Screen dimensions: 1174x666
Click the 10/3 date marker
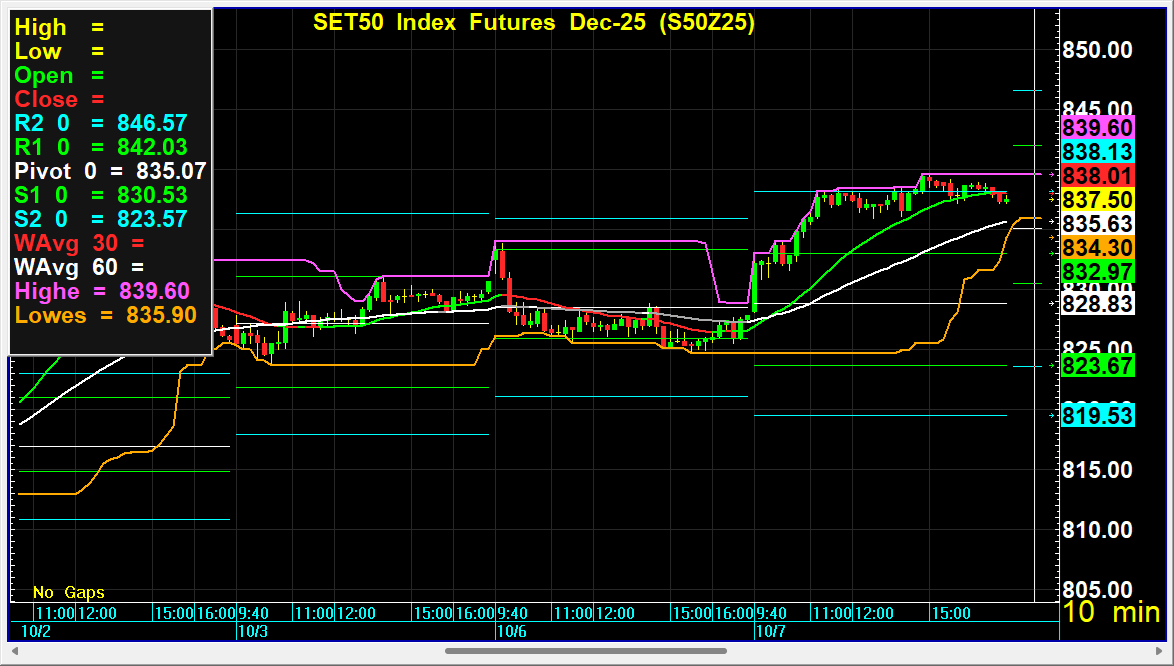tap(252, 631)
